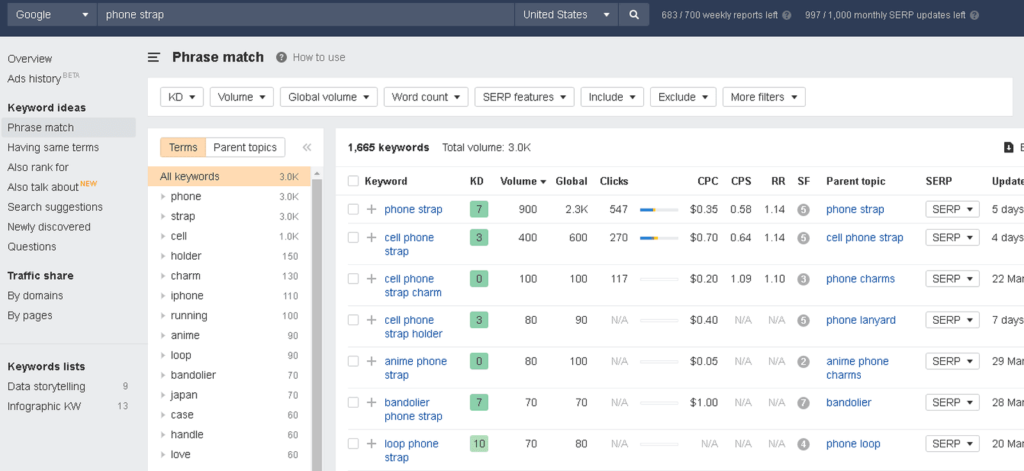
Task: Select the anime phone strap row checkbox
Action: (x=353, y=362)
